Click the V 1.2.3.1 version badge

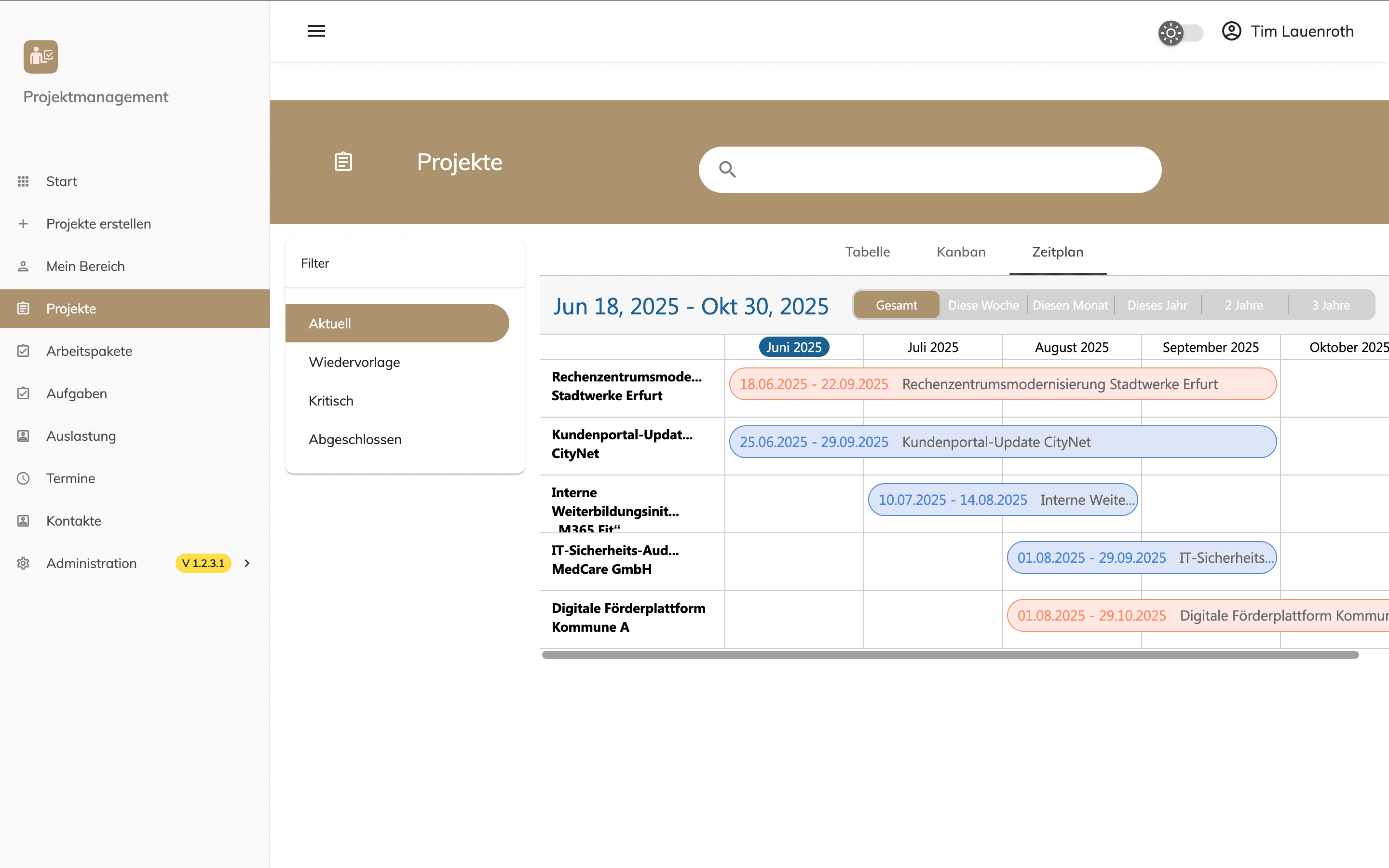[x=203, y=563]
